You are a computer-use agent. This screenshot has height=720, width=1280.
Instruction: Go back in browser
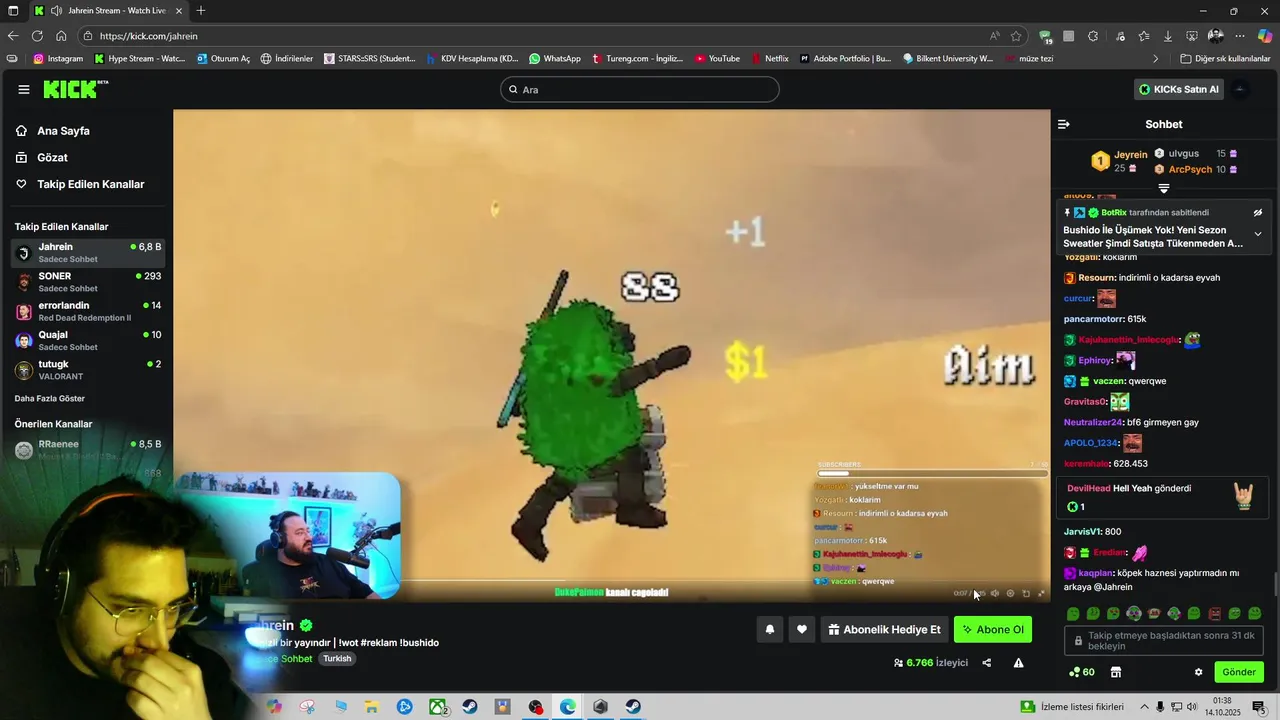[13, 36]
